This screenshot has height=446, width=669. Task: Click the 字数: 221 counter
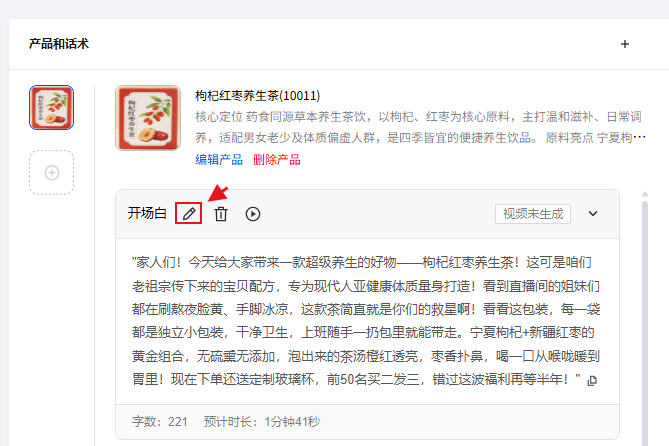[160, 422]
